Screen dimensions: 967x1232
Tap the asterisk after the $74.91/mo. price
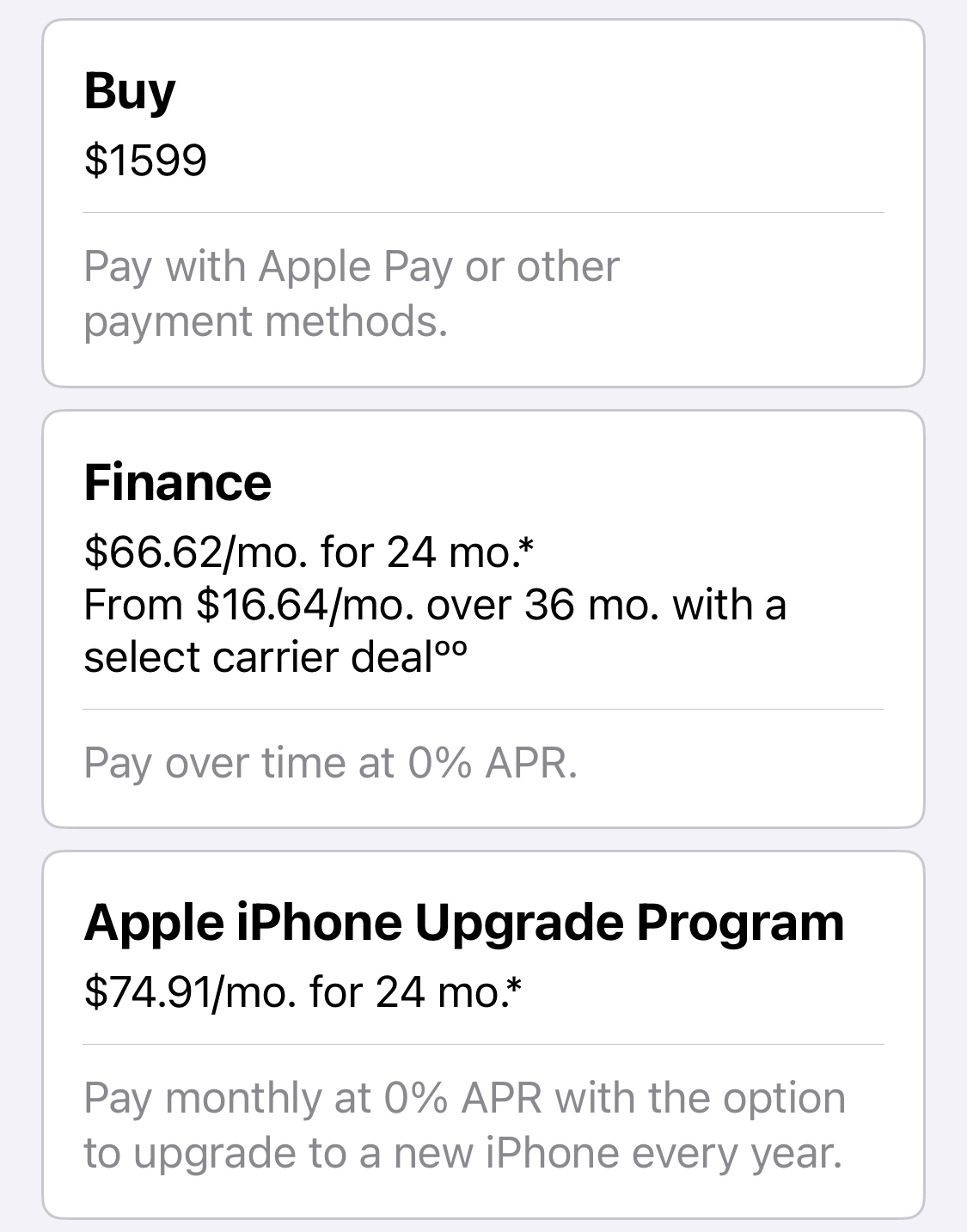[x=515, y=985]
